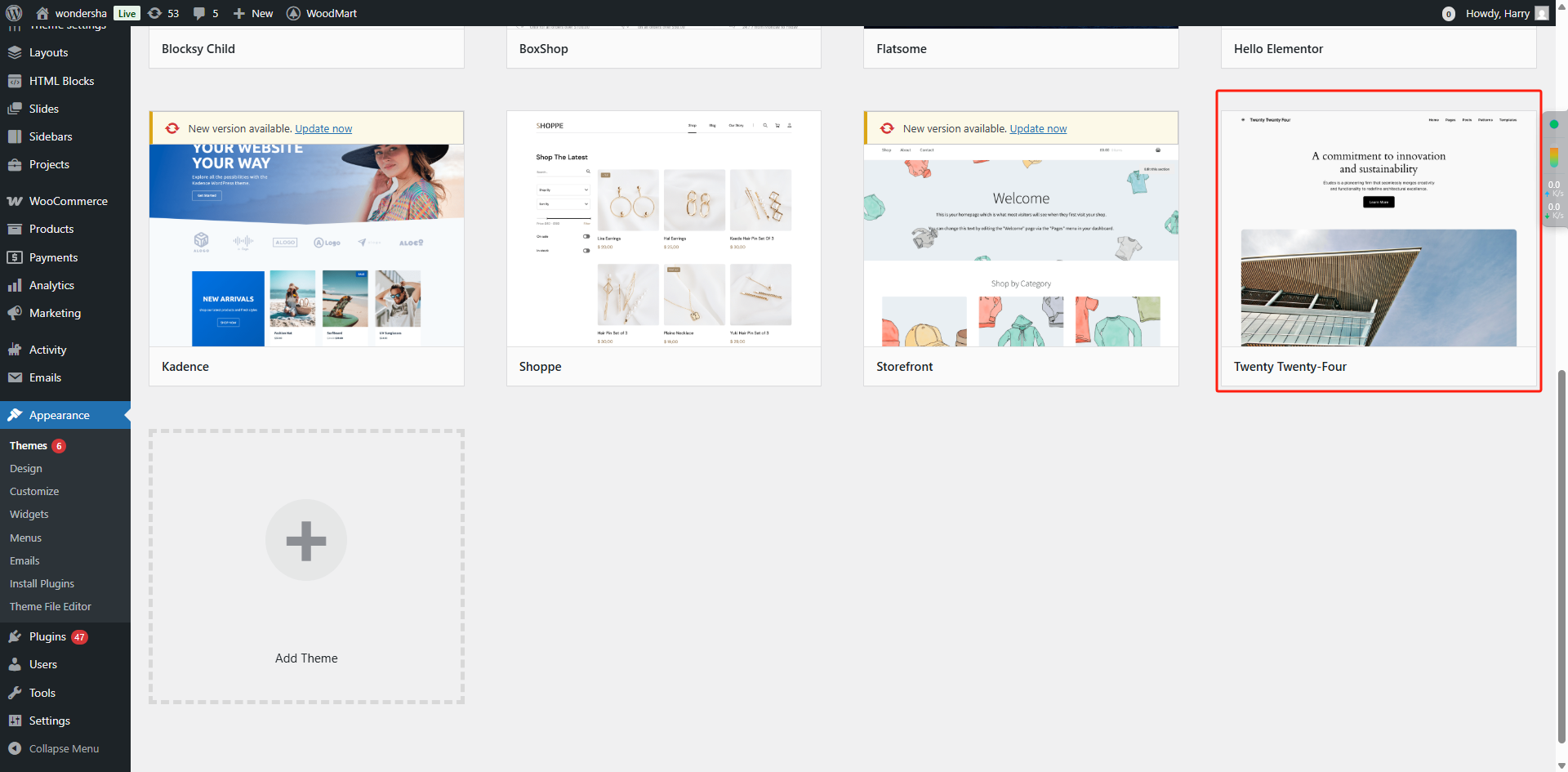Click the Settings sidebar icon
Image resolution: width=1568 pixels, height=772 pixels.
point(15,721)
